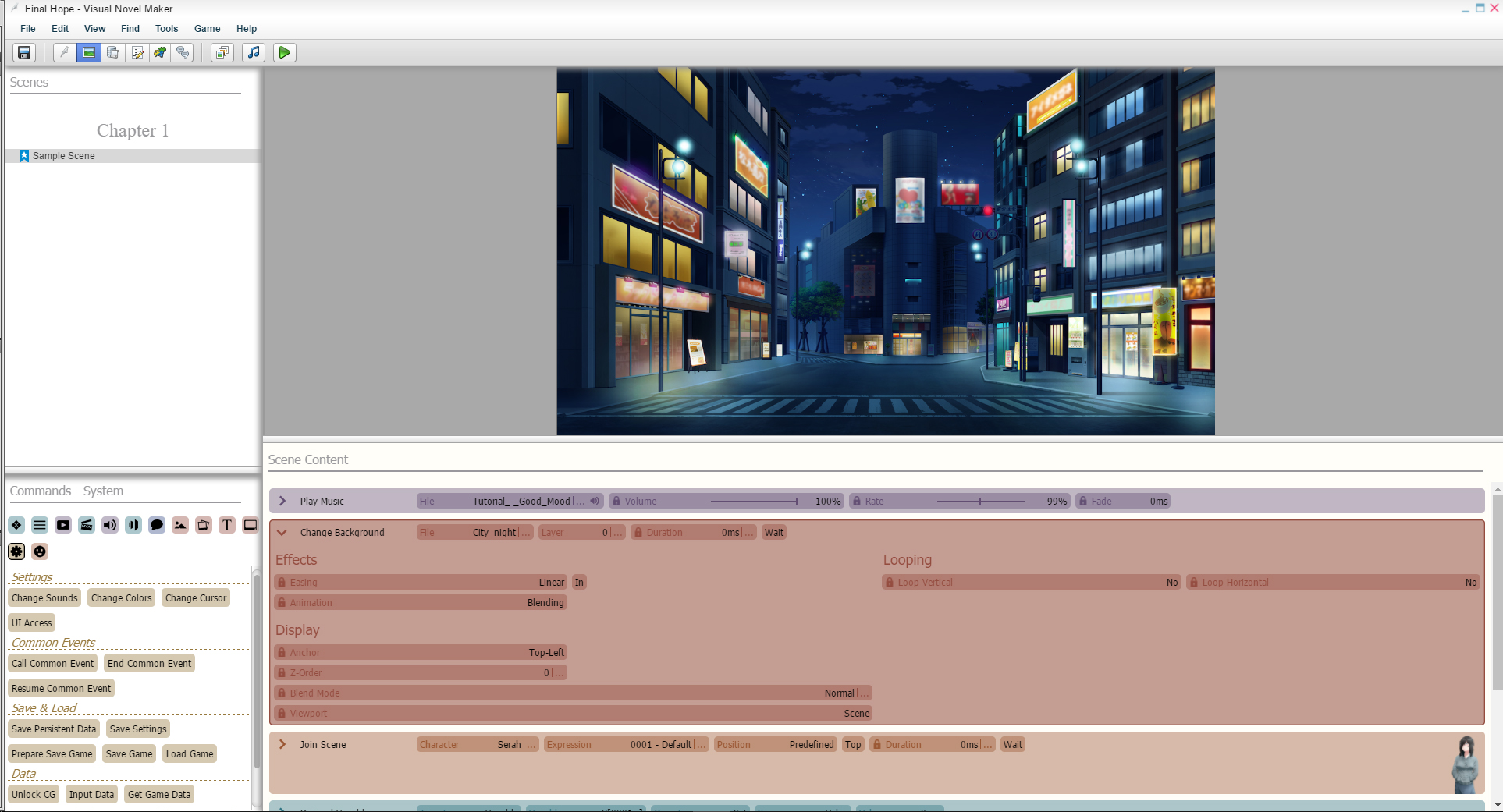Viewport: 1503px width, 812px height.
Task: Select the speaker/sound command category icon
Action: point(109,525)
